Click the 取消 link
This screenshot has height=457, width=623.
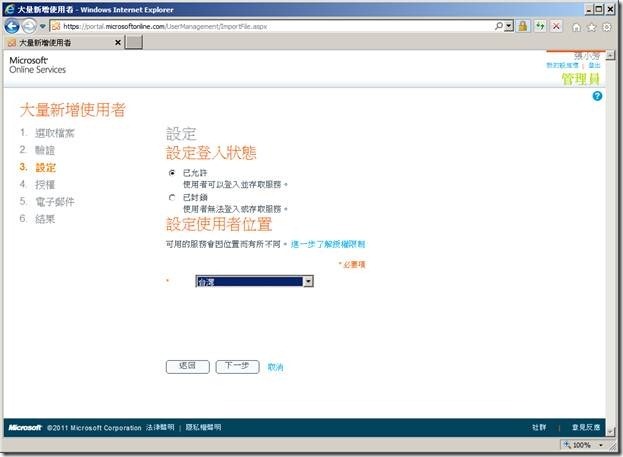tap(276, 367)
